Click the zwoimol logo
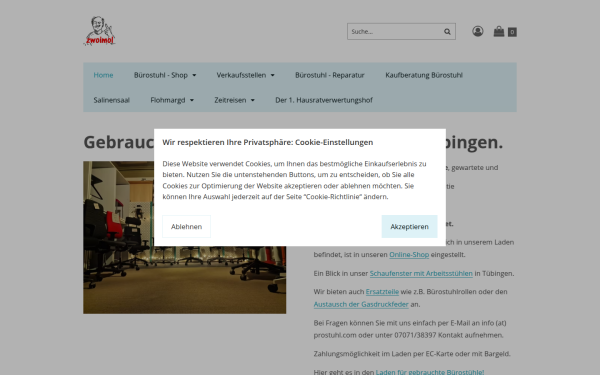600x375 pixels. pos(99,31)
